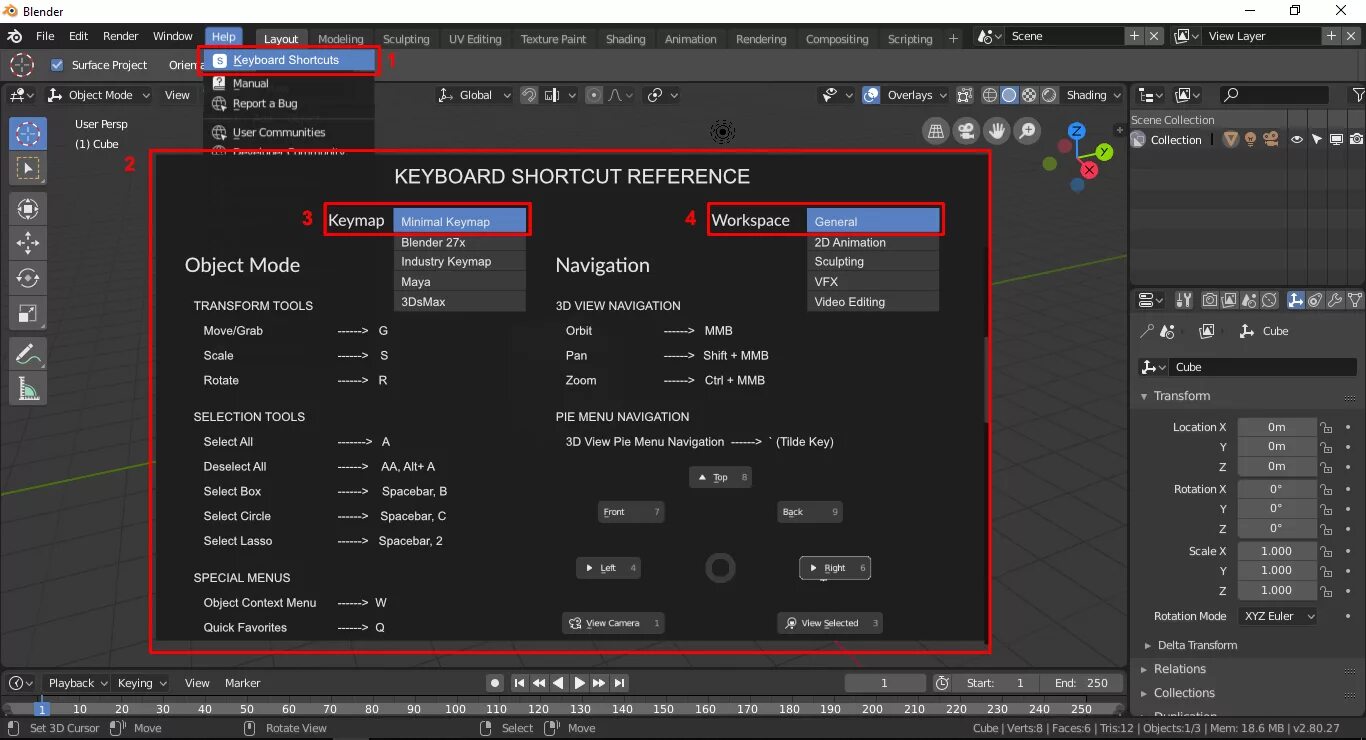The width and height of the screenshot is (1366, 740).
Task: Switch to the Shading workspace tab
Action: click(625, 39)
